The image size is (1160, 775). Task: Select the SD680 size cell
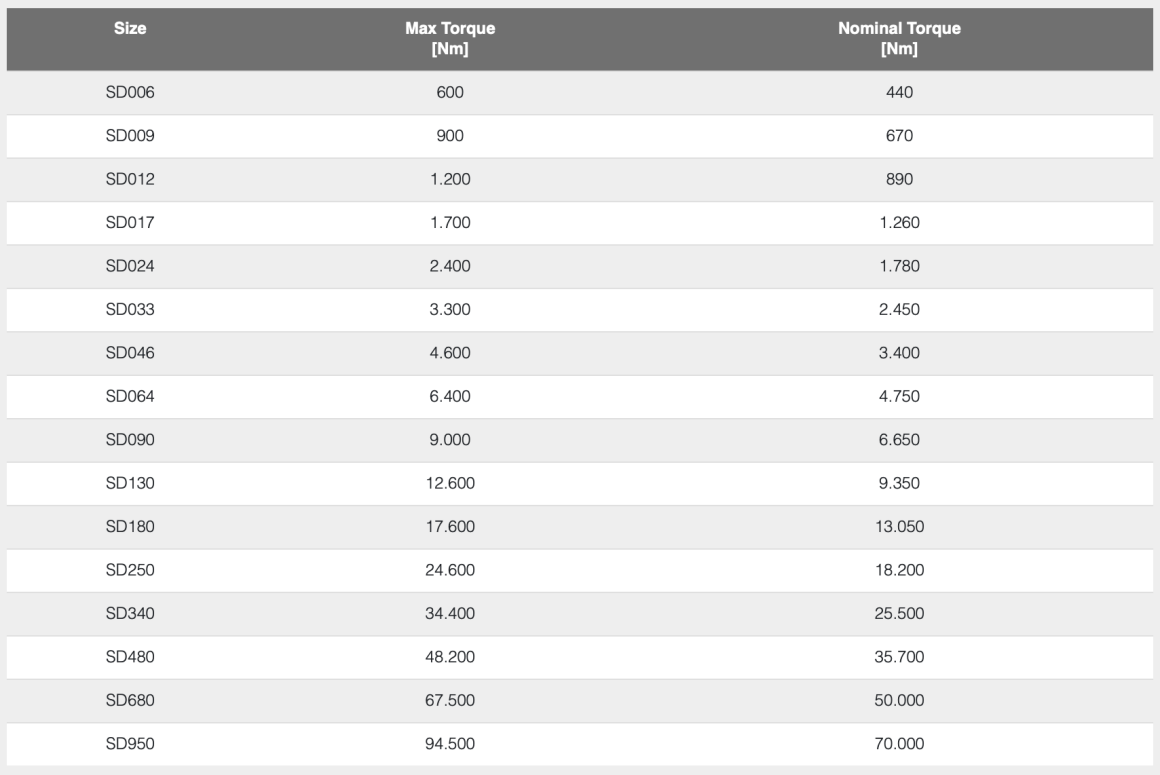click(131, 700)
